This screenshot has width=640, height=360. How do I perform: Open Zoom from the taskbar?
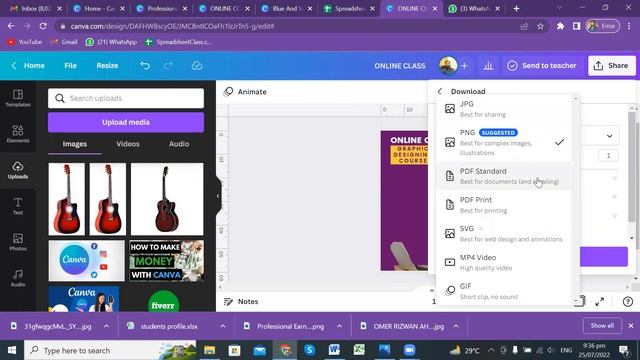pos(409,350)
